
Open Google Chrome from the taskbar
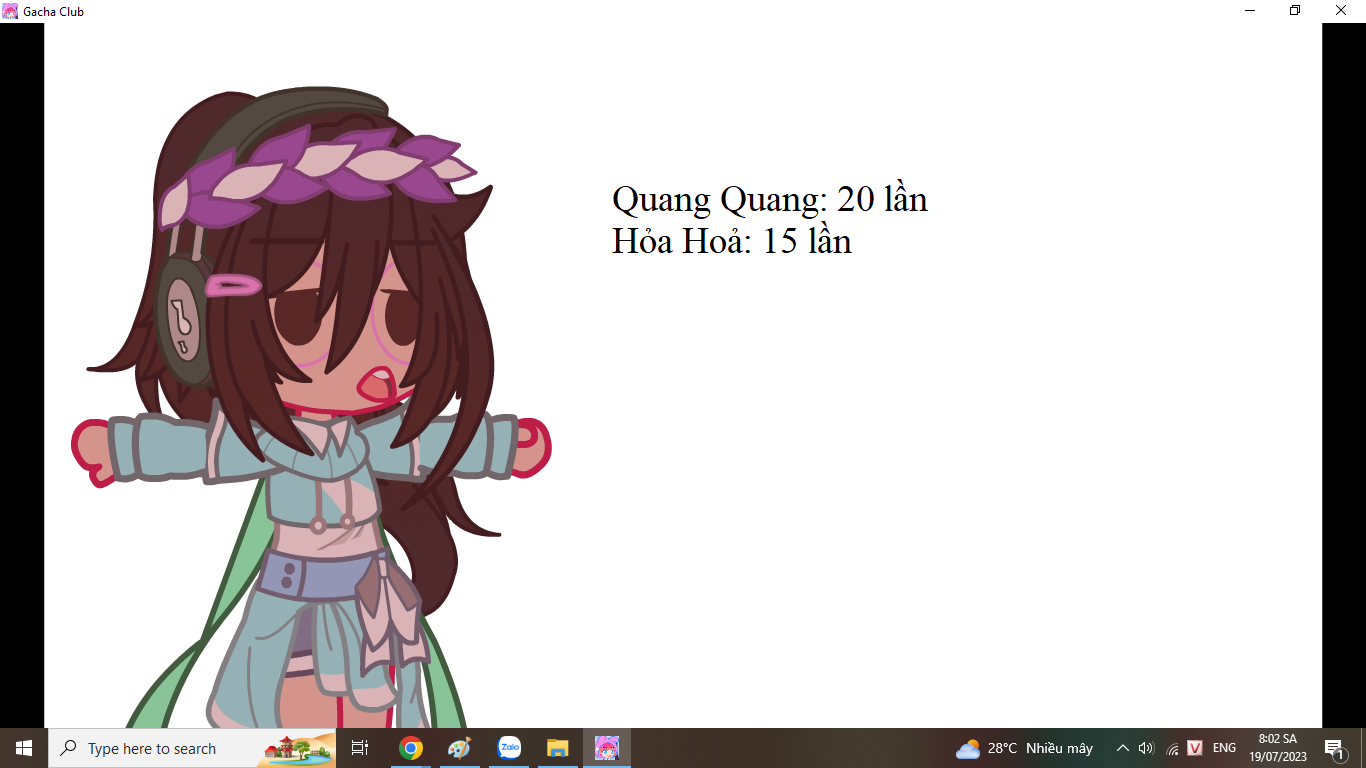click(410, 748)
